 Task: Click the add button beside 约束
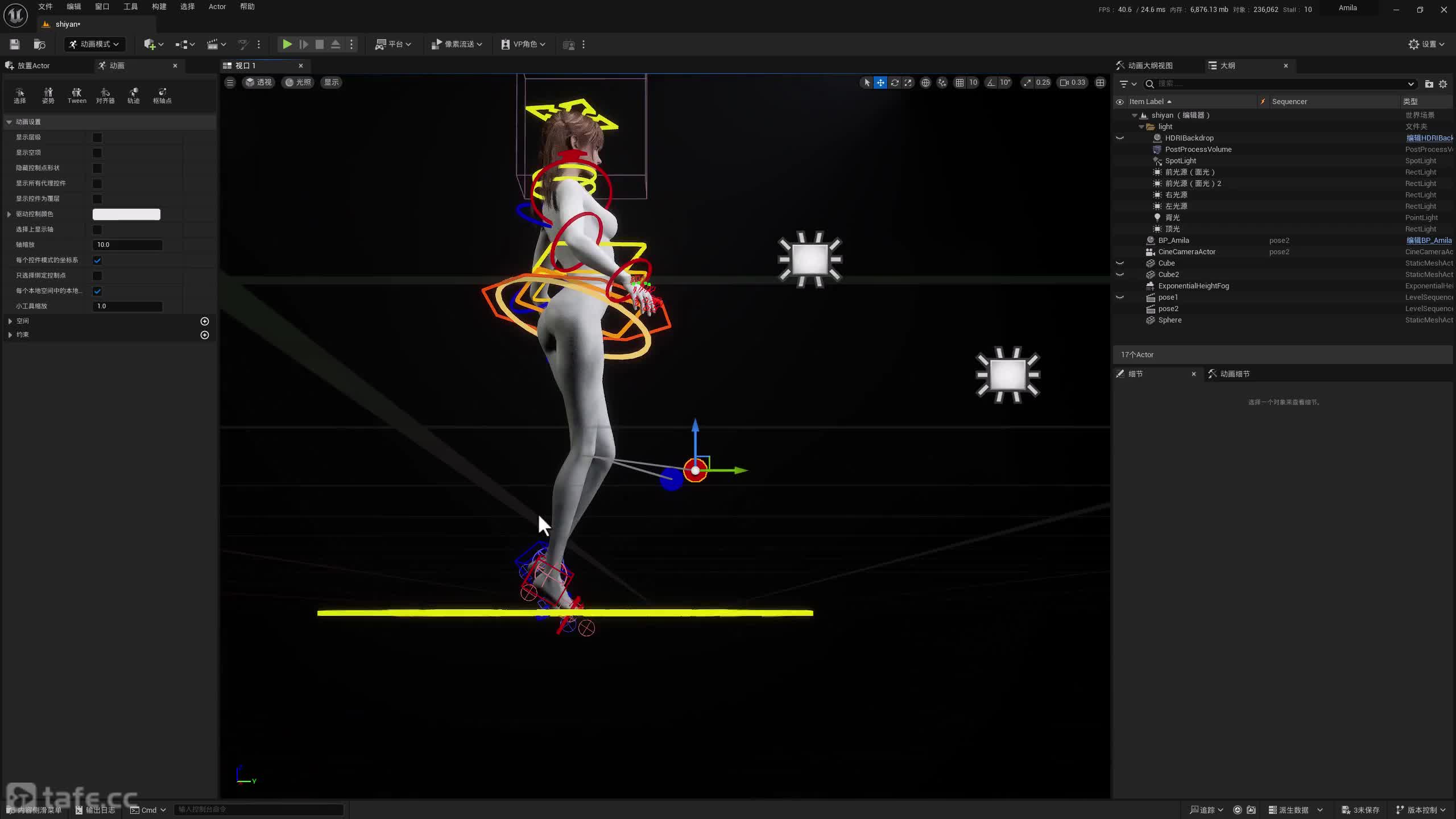205,335
